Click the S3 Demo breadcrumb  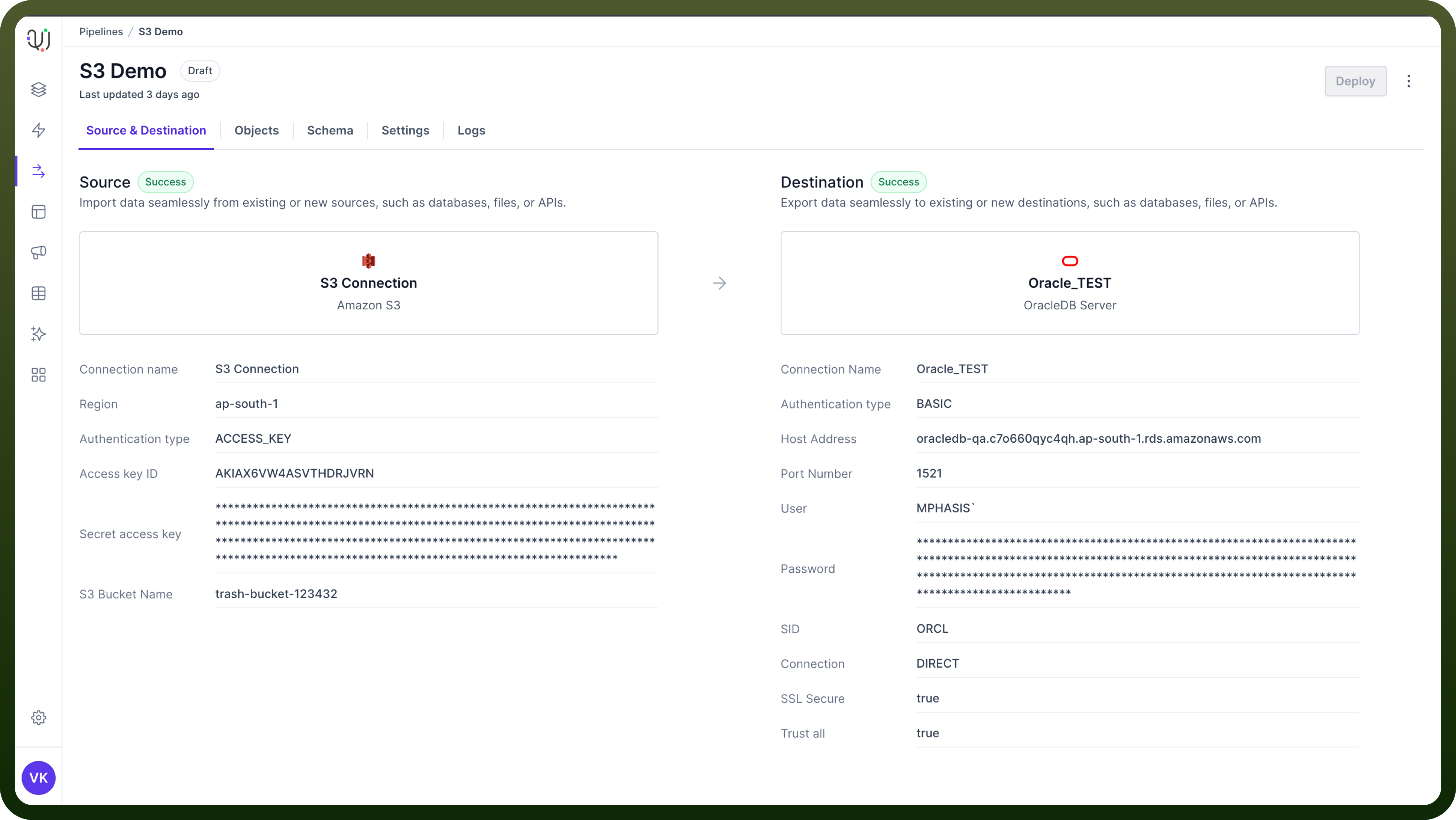160,32
